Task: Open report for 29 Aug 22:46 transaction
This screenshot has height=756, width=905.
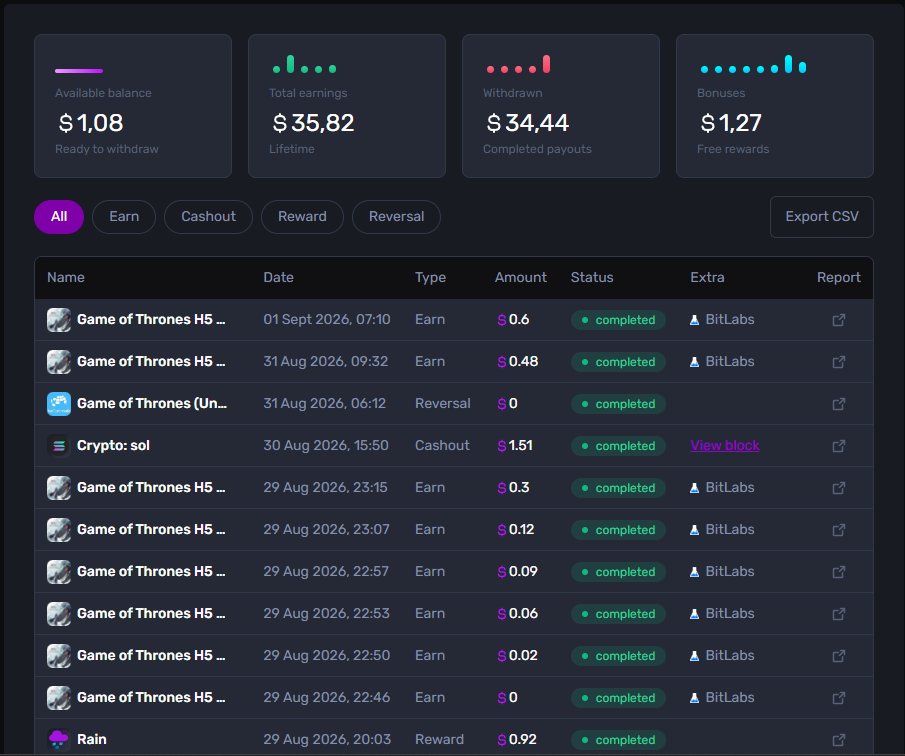Action: [839, 698]
